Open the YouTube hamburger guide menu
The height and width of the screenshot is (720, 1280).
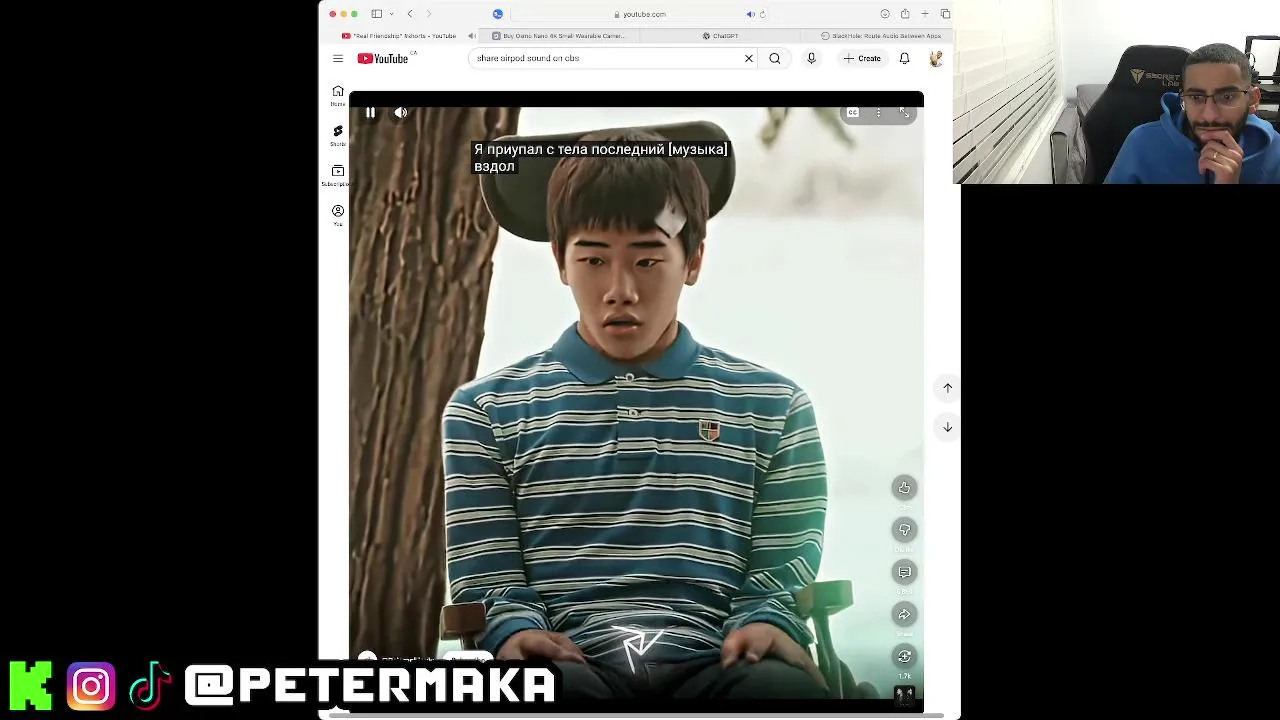tap(338, 59)
